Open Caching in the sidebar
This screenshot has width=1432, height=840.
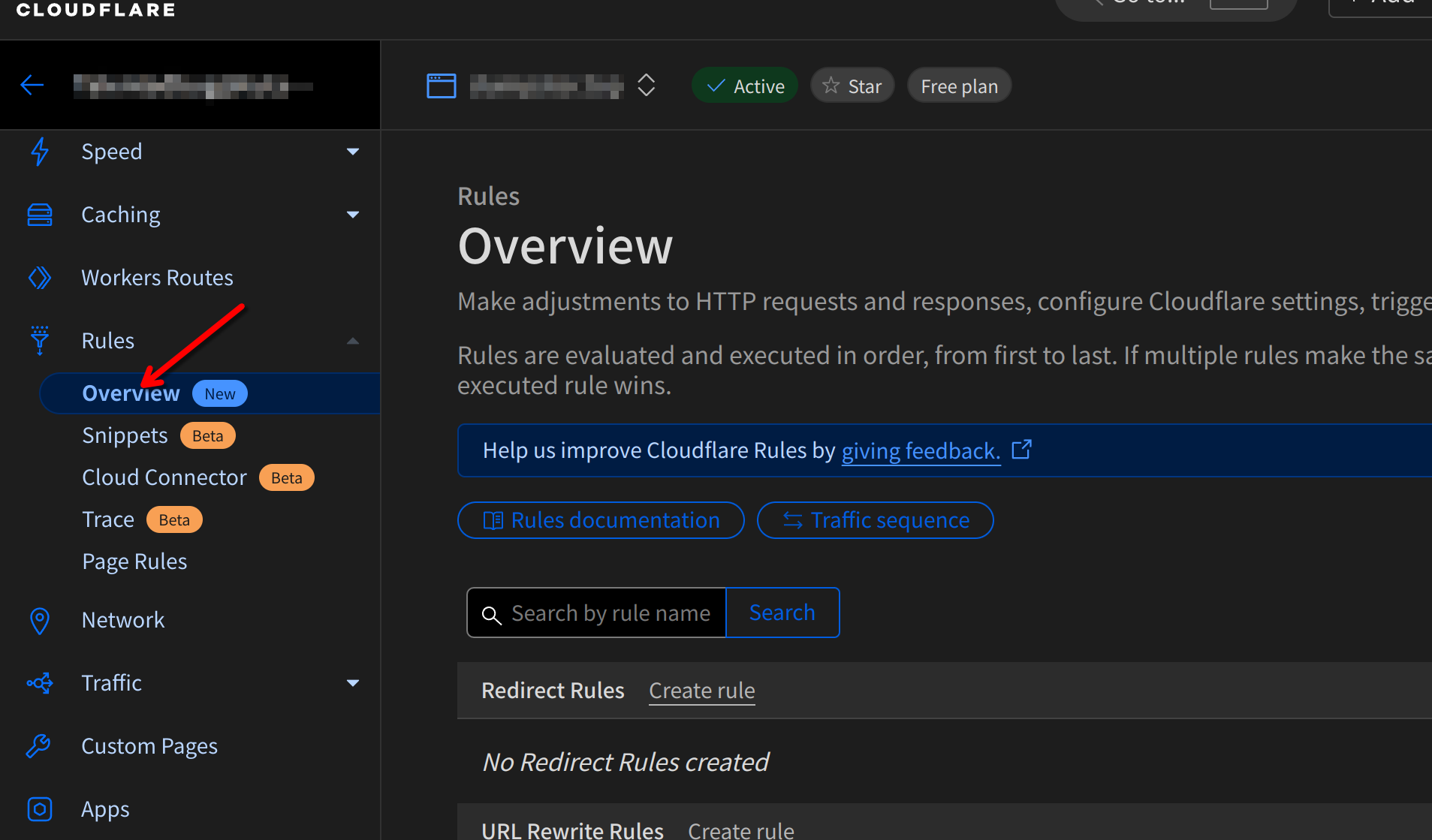(121, 215)
